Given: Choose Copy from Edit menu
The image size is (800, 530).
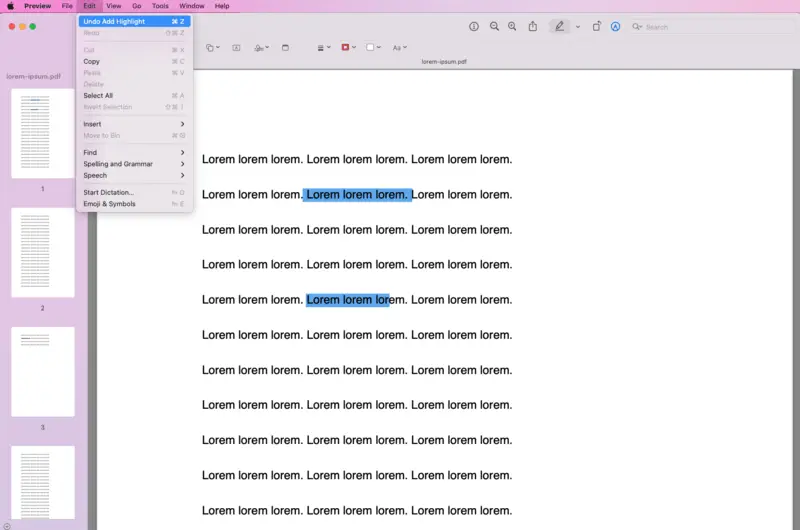Looking at the screenshot, I should pyautogui.click(x=134, y=61).
